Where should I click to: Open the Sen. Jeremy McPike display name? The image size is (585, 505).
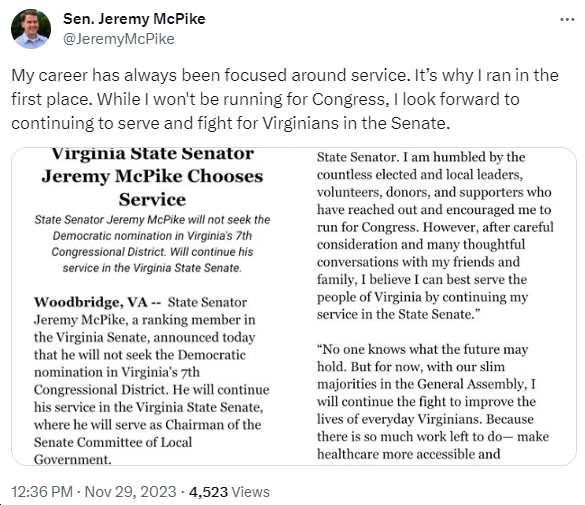point(134,19)
